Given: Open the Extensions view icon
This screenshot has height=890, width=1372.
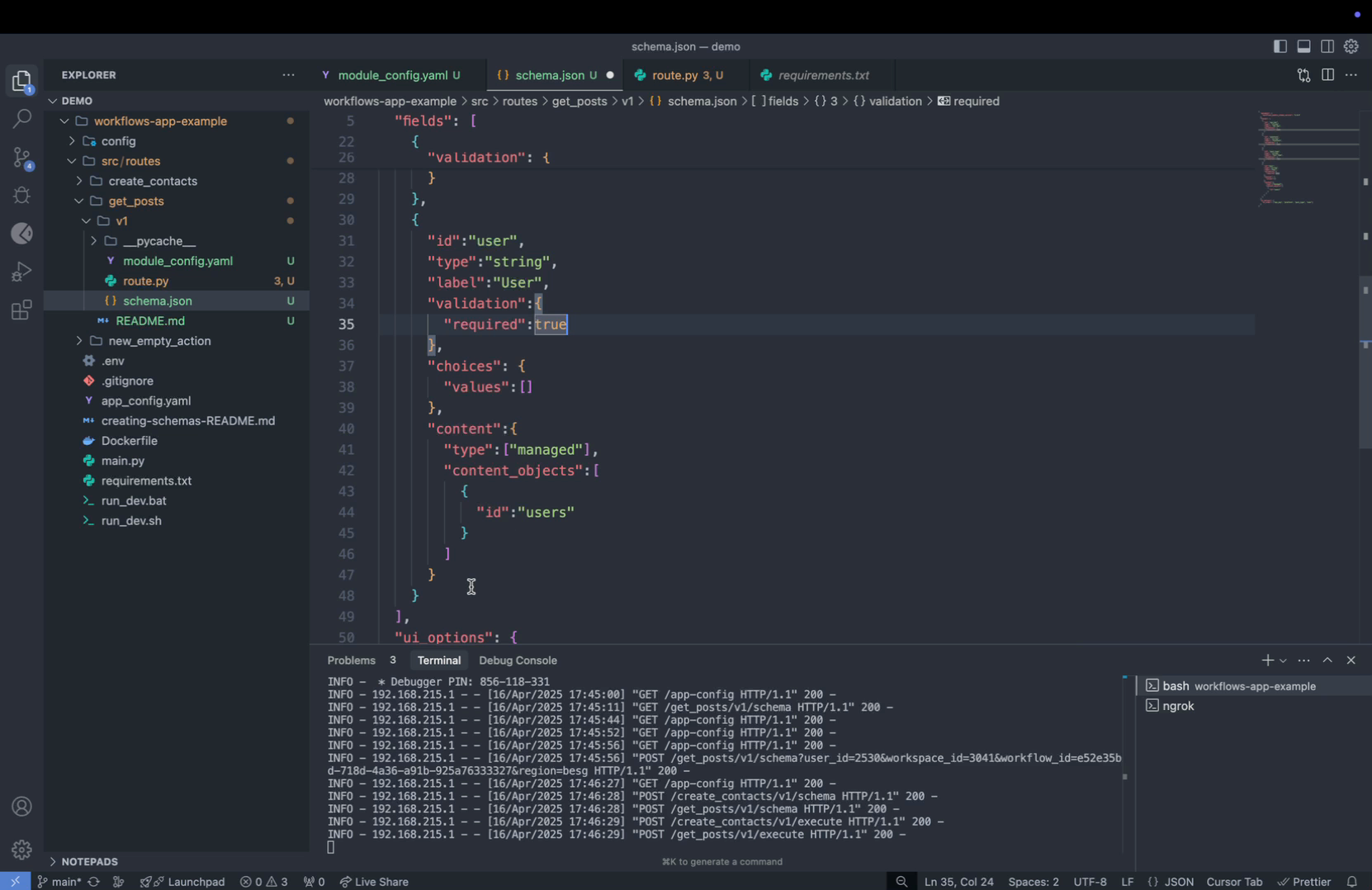Looking at the screenshot, I should click(22, 310).
